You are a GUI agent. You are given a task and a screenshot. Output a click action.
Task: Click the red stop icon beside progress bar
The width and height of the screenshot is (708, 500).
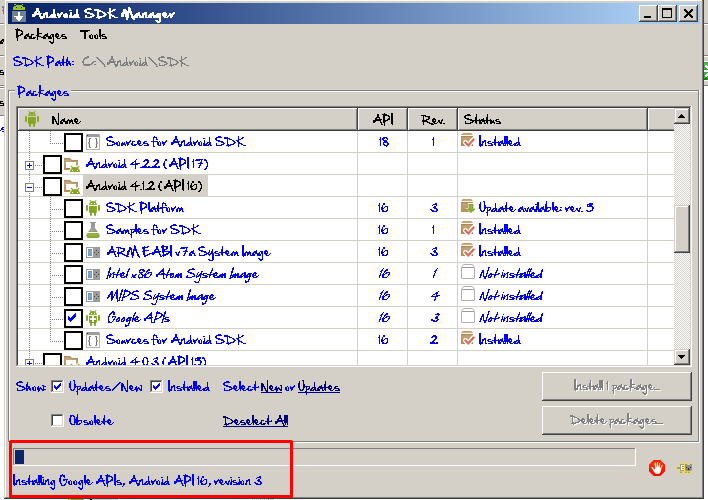pos(657,468)
